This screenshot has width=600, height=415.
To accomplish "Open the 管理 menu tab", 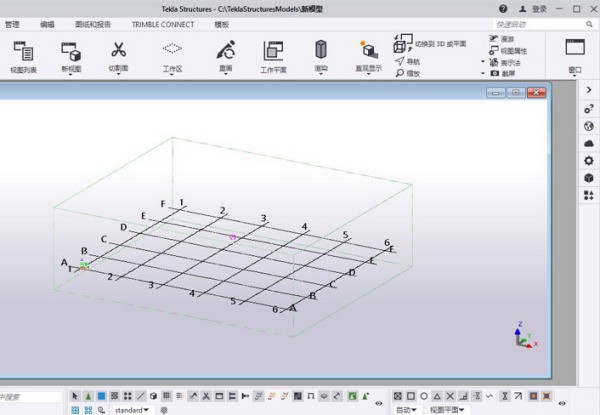I will pyautogui.click(x=12, y=24).
